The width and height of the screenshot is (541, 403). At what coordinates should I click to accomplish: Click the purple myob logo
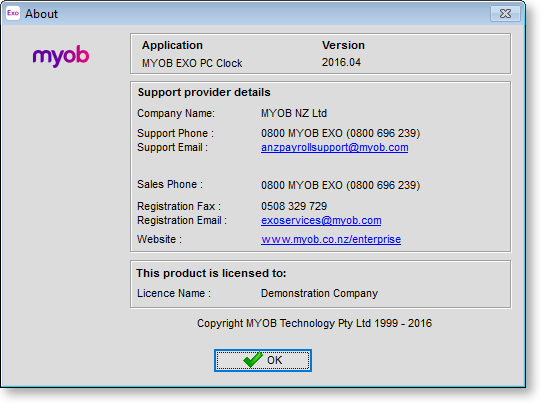coord(61,56)
